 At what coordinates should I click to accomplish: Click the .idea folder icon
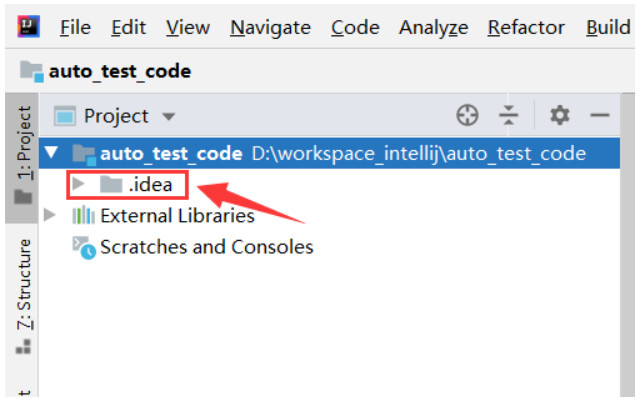coord(111,184)
